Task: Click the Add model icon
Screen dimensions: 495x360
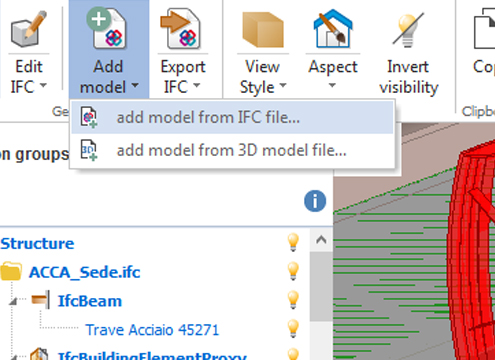Action: point(106,29)
